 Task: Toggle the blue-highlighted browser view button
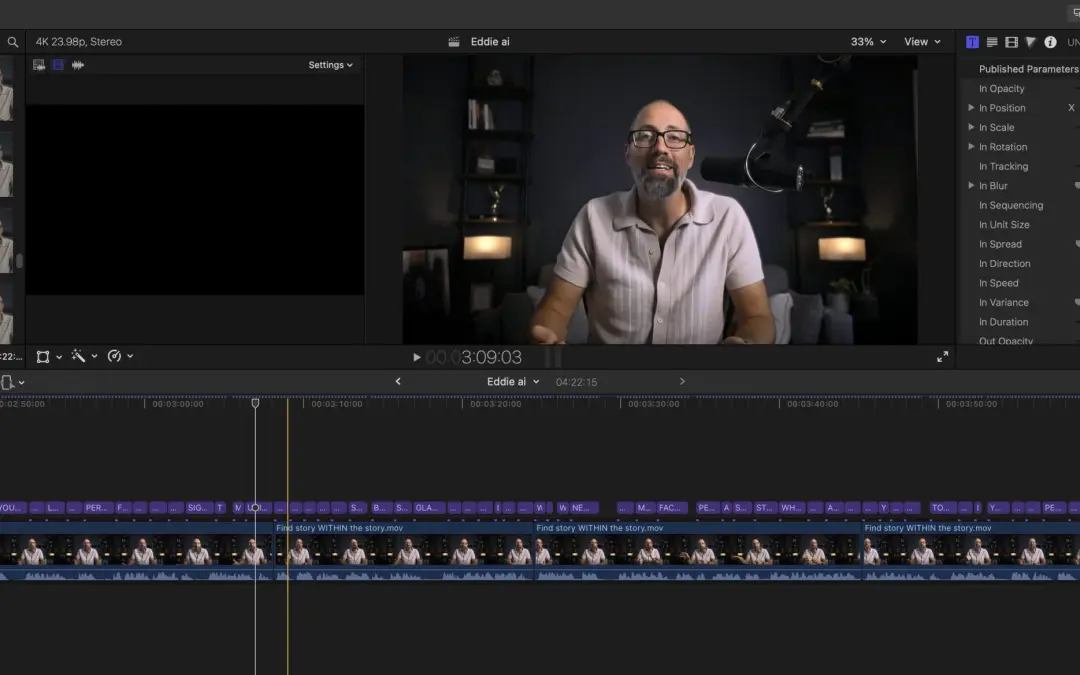click(58, 65)
